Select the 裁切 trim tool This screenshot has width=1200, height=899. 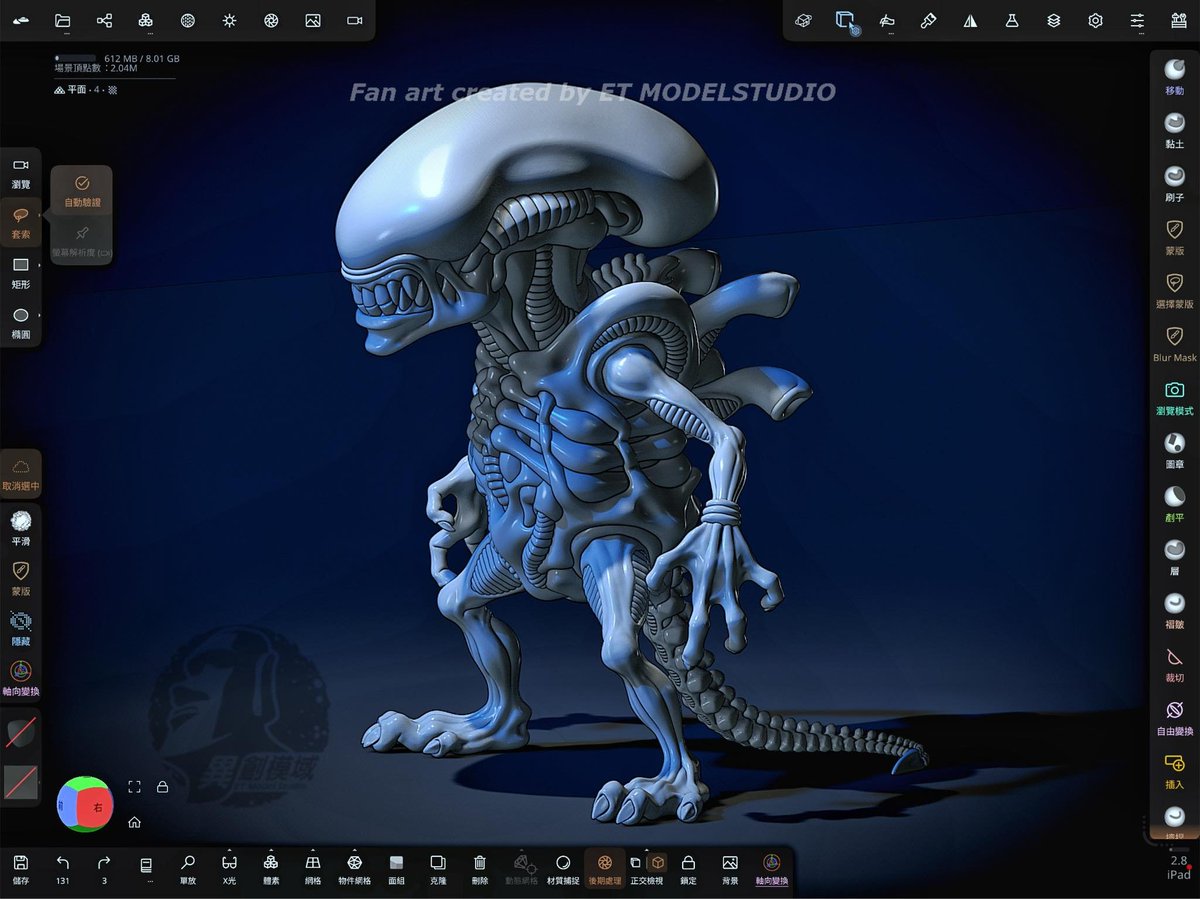pos(1175,663)
